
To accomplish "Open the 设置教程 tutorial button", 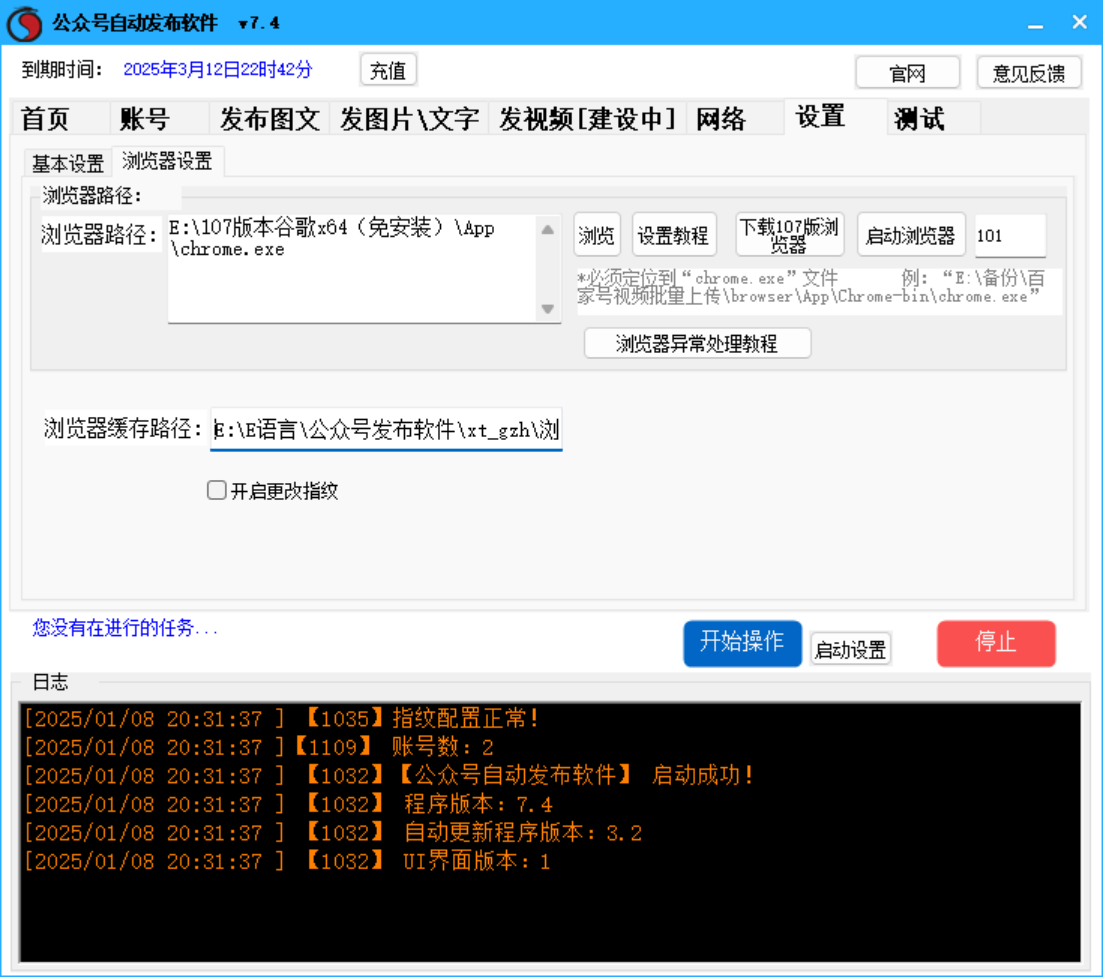I will coord(673,235).
